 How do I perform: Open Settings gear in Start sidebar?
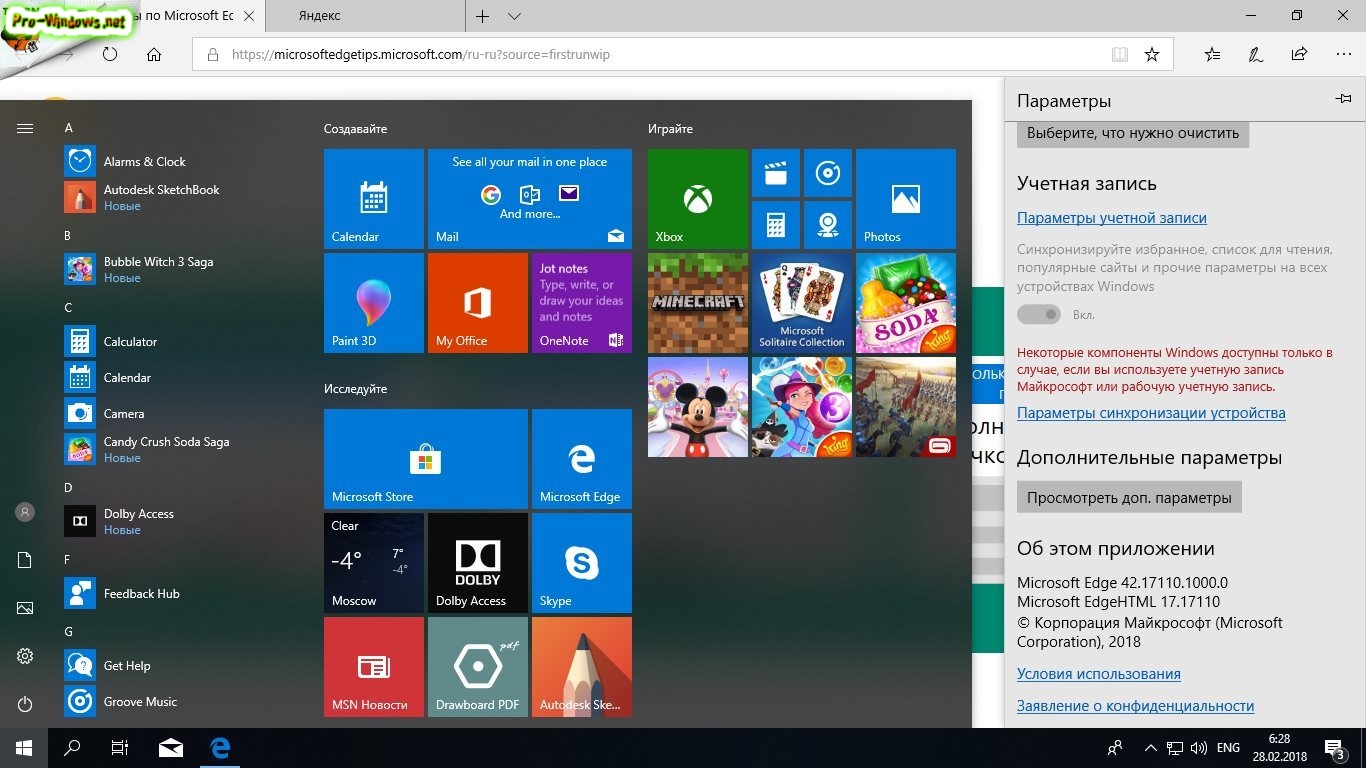(25, 656)
